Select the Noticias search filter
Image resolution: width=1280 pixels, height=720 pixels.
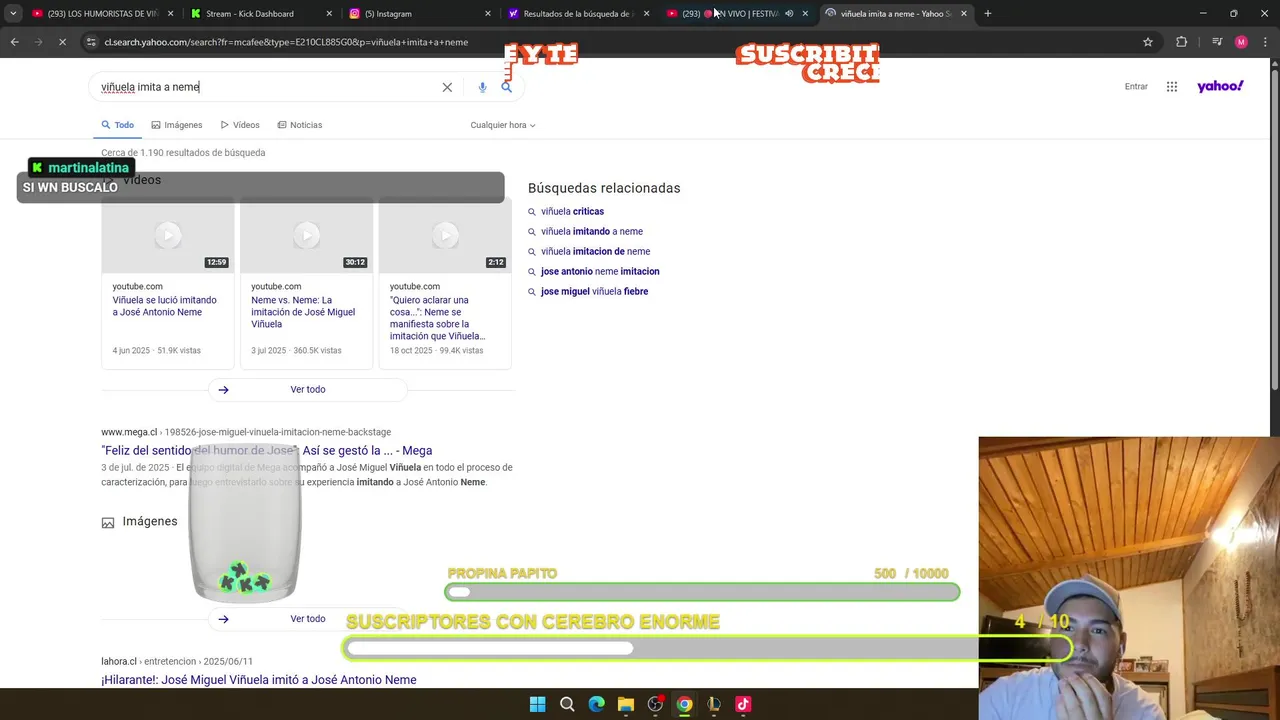[x=300, y=125]
